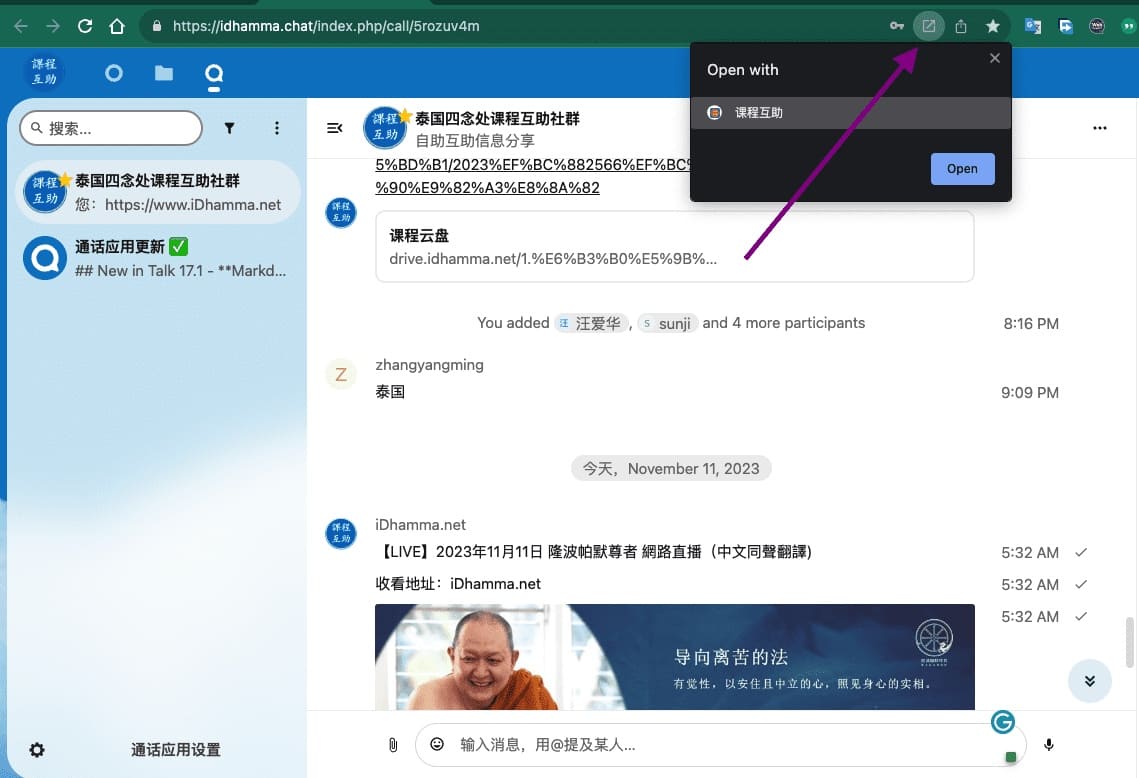Select 通话应用更新 conversation
1139x778 pixels.
[160, 258]
